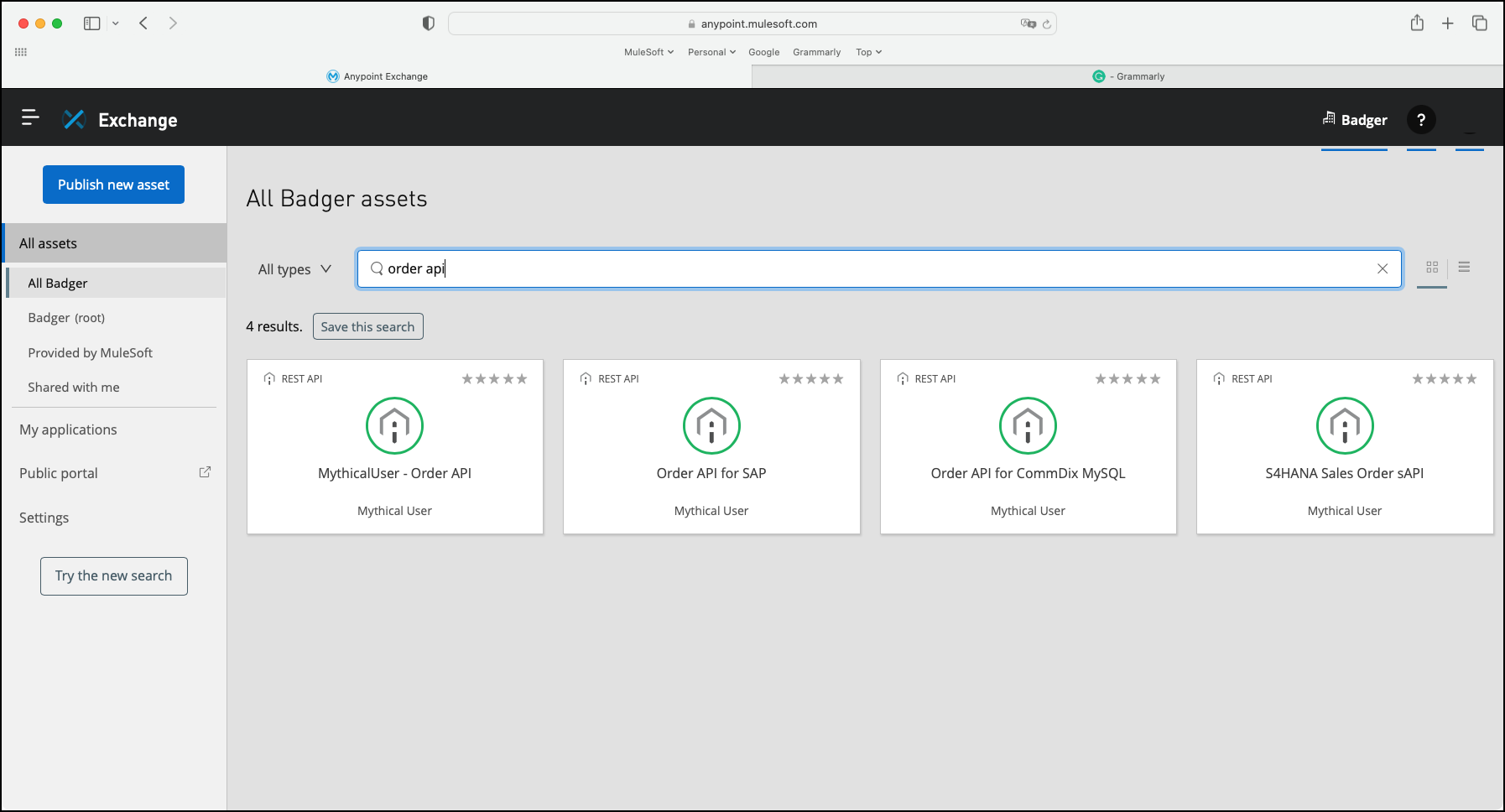Select Badger (root) in sidebar

pyautogui.click(x=66, y=318)
